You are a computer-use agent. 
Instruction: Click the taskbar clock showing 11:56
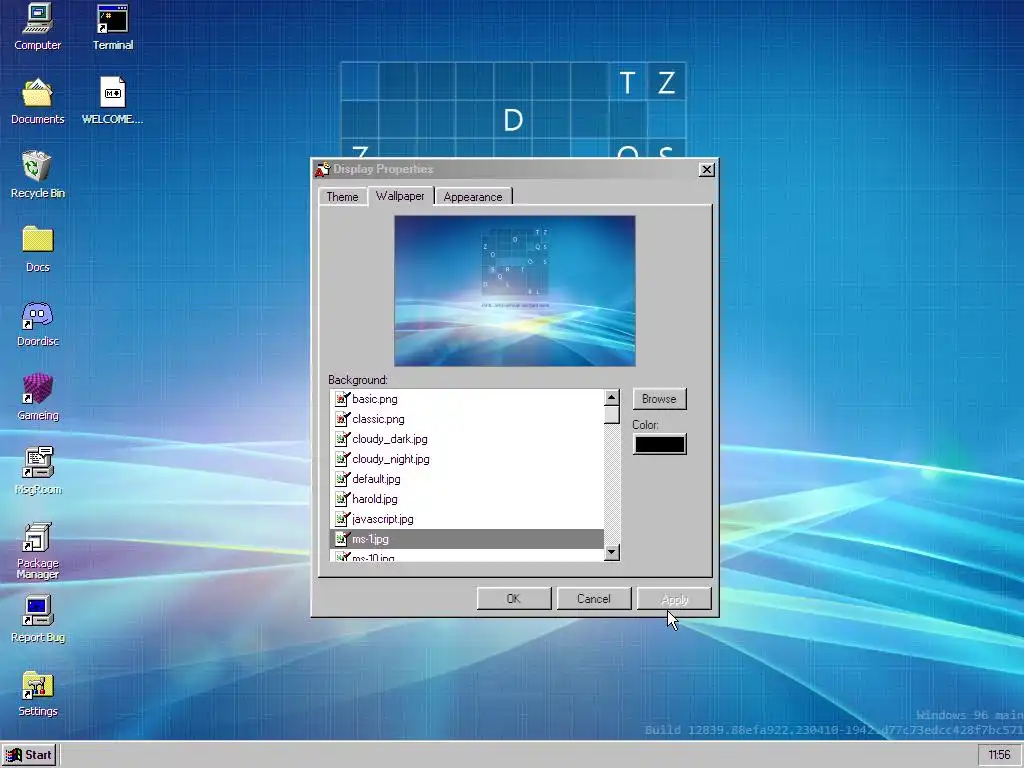(x=999, y=755)
